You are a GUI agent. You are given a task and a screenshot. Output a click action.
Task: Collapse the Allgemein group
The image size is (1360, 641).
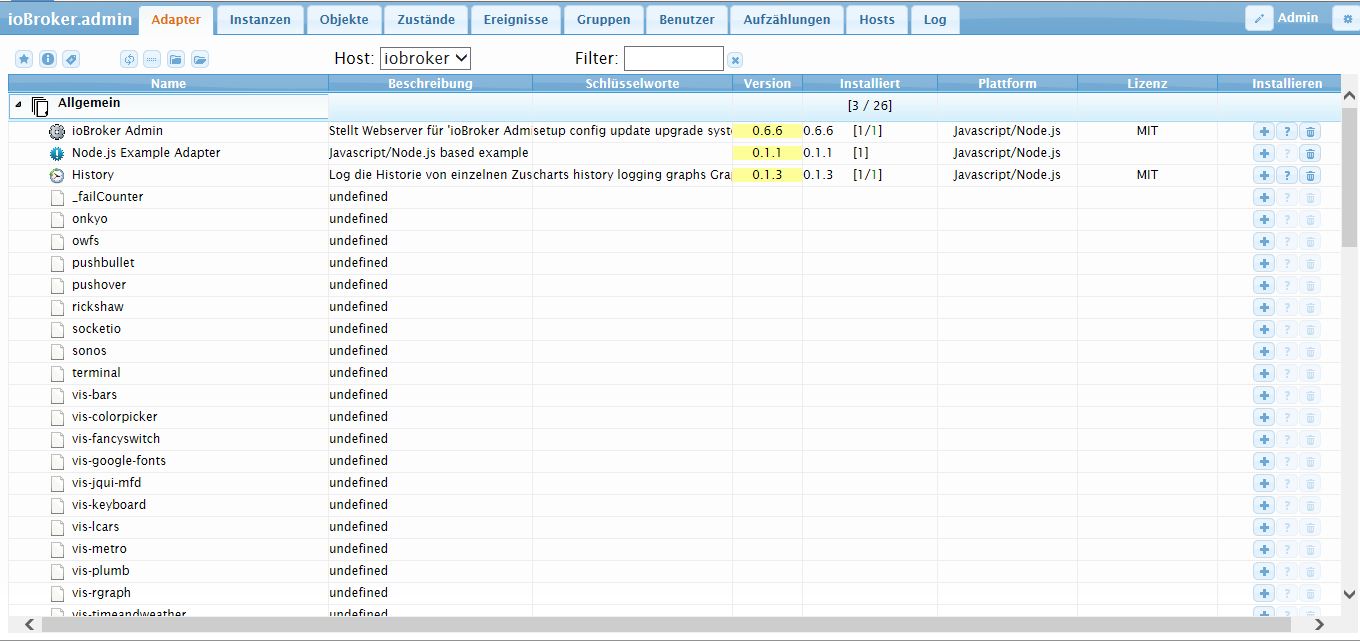tap(18, 104)
